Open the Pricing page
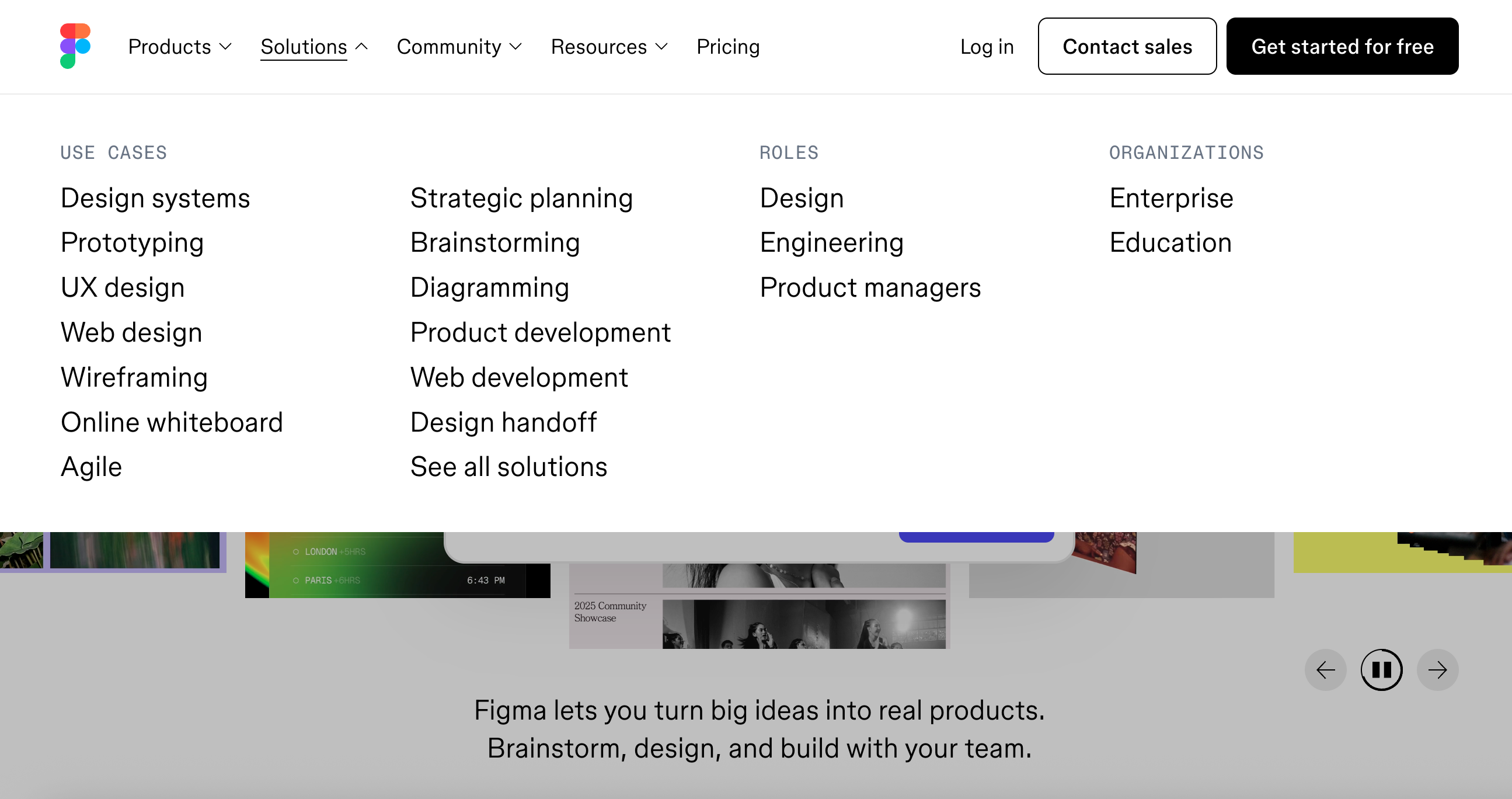This screenshot has width=1512, height=799. pyautogui.click(x=728, y=46)
